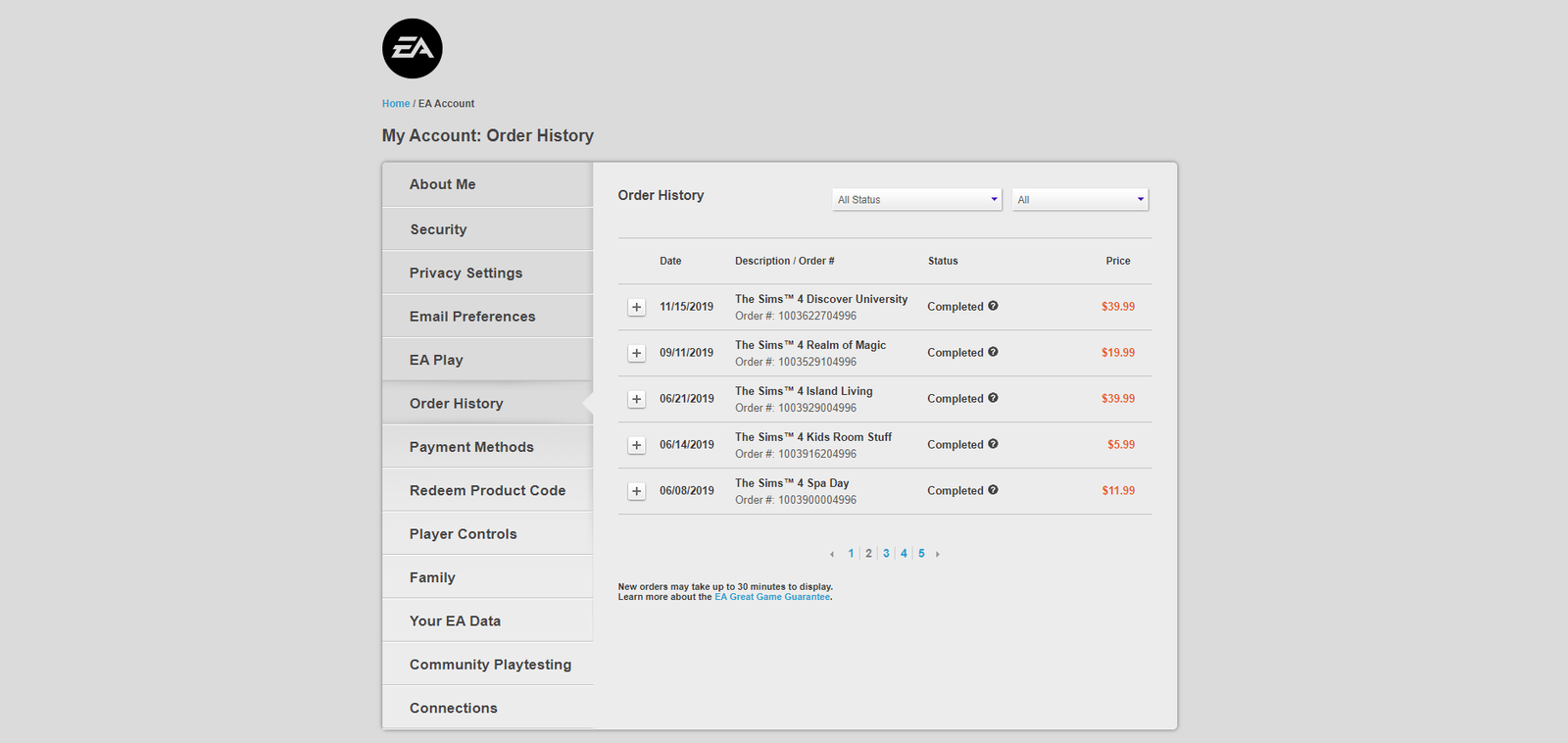Click The Sims 4 Island Living title
The height and width of the screenshot is (743, 1568).
point(804,391)
